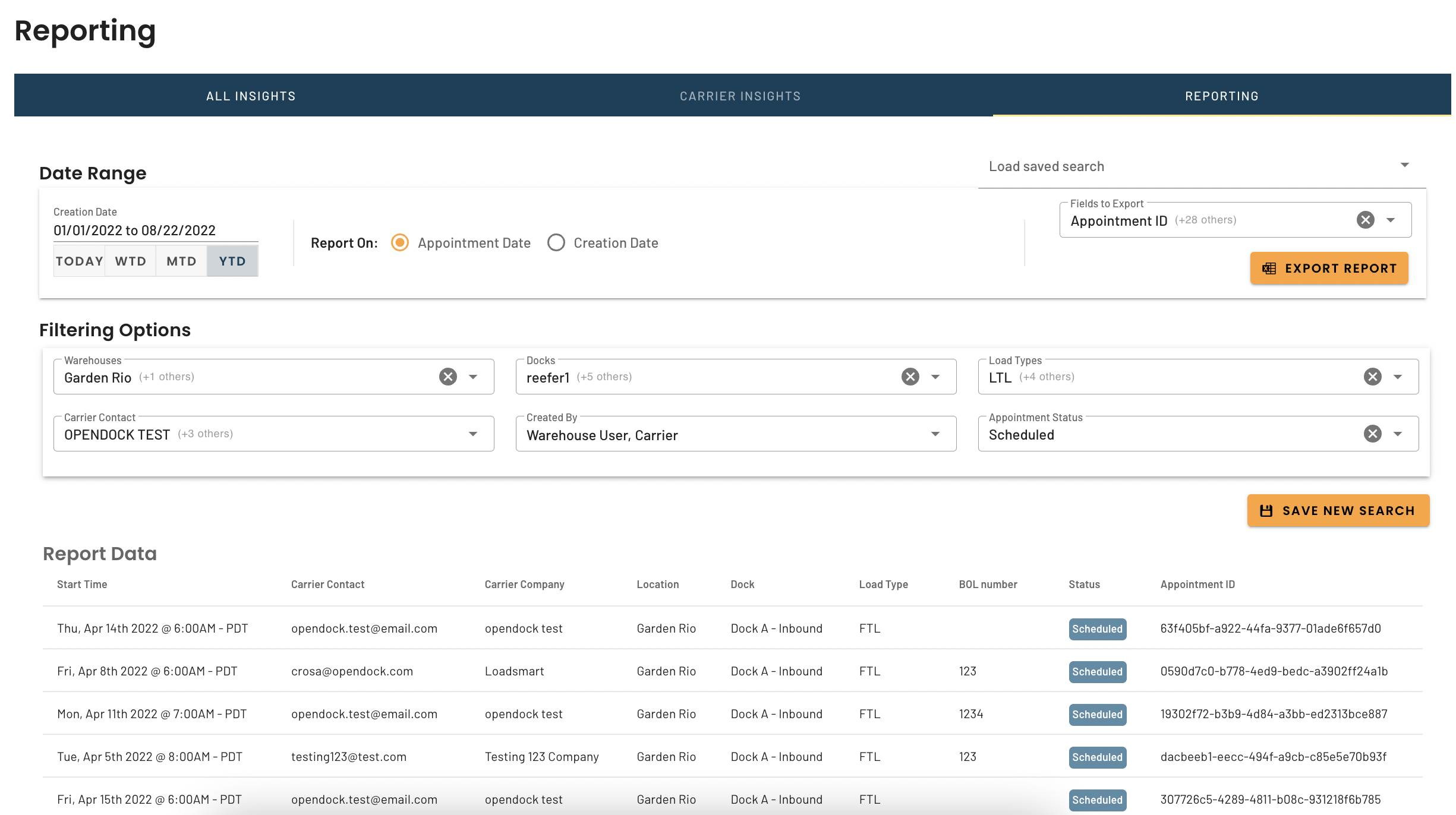Expand the Docks dropdown arrow
1456x815 pixels.
[x=935, y=377]
